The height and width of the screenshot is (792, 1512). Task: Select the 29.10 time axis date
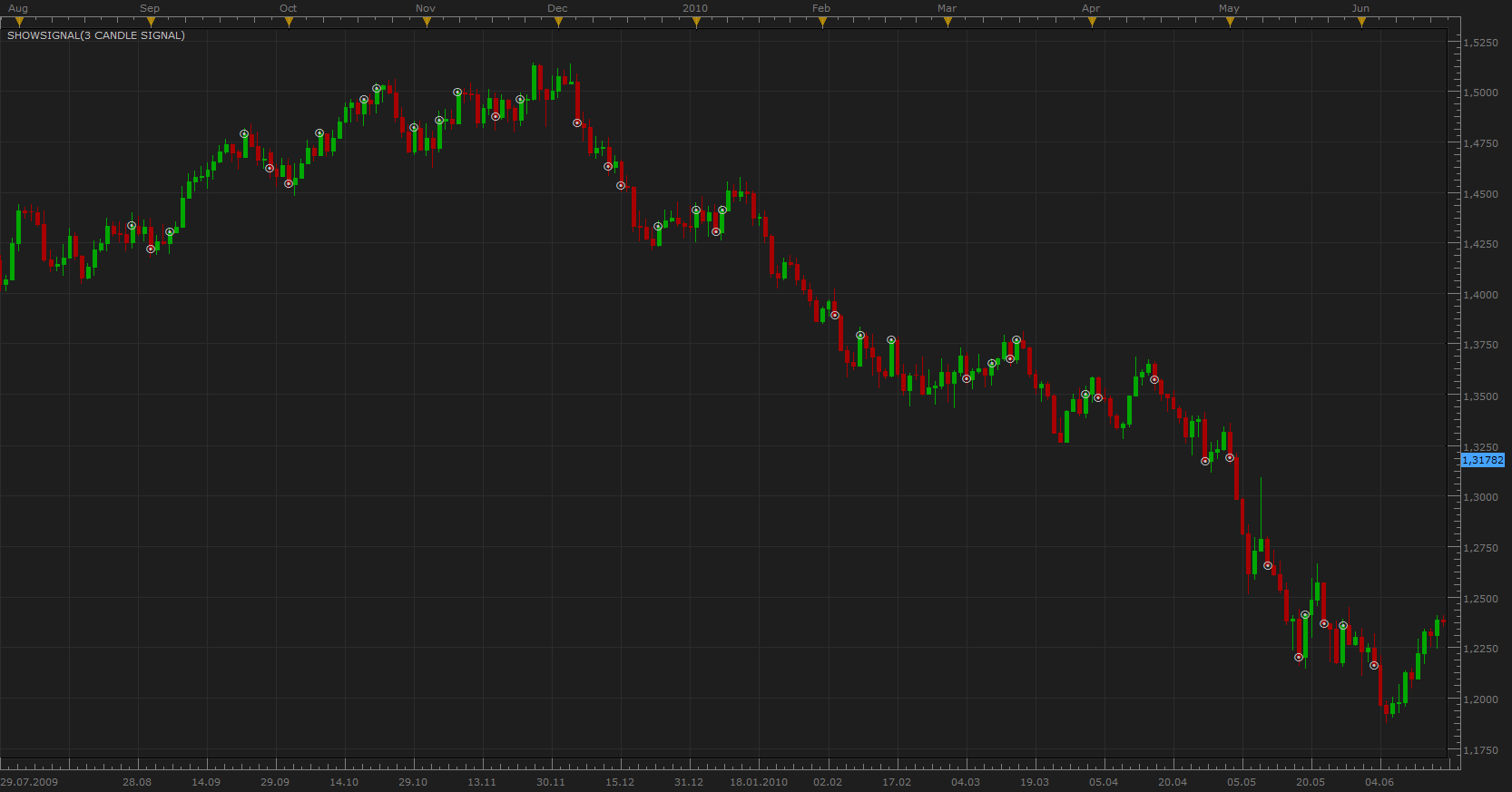point(413,782)
